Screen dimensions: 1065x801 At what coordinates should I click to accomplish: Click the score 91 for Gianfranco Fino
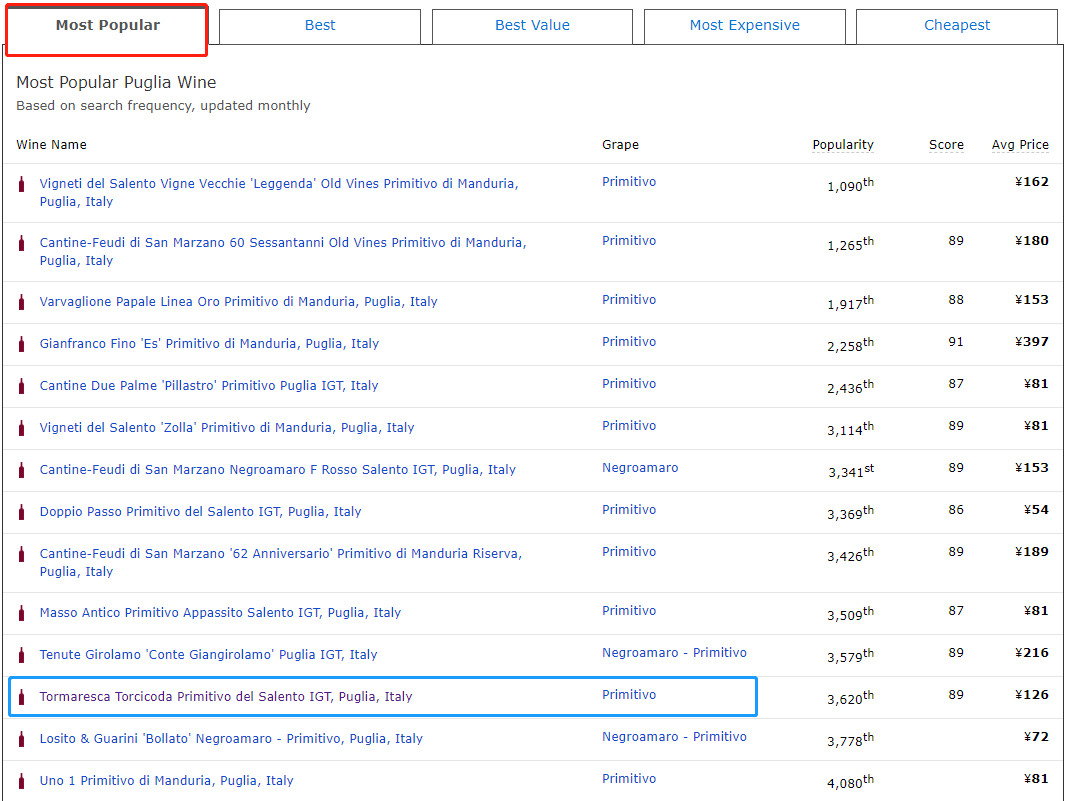pyautogui.click(x=956, y=342)
